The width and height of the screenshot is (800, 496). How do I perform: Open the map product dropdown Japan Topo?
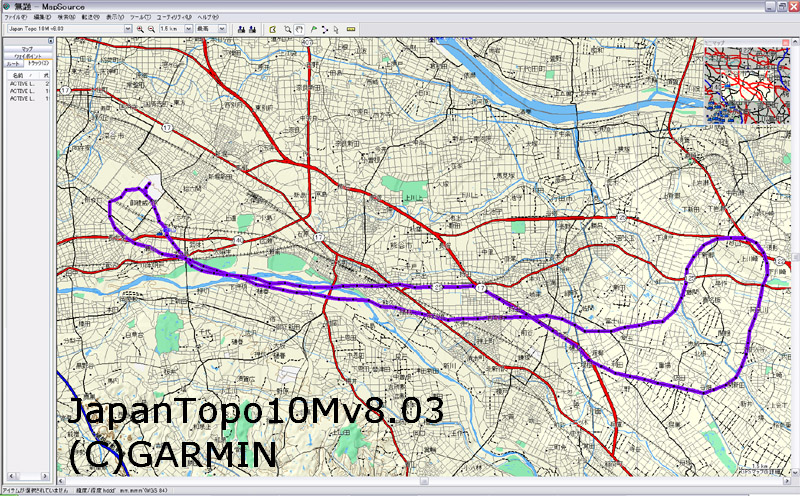[x=128, y=29]
